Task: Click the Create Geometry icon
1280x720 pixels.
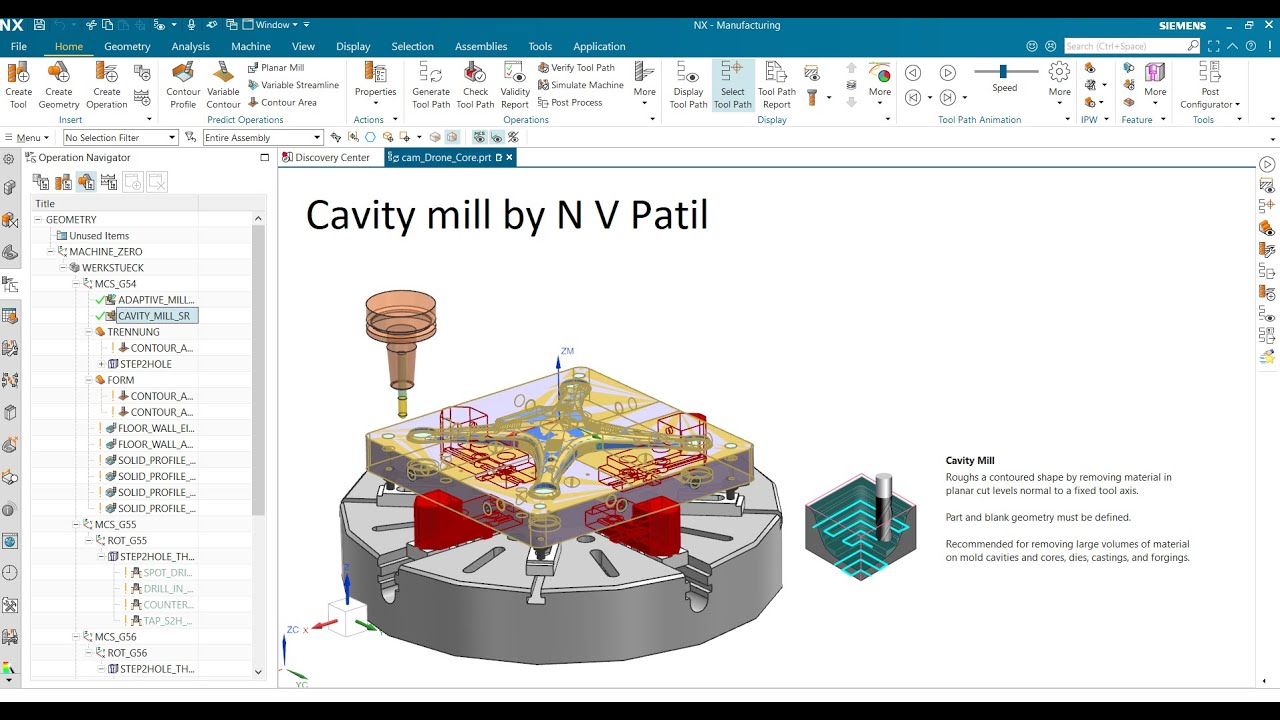Action: click(x=59, y=84)
